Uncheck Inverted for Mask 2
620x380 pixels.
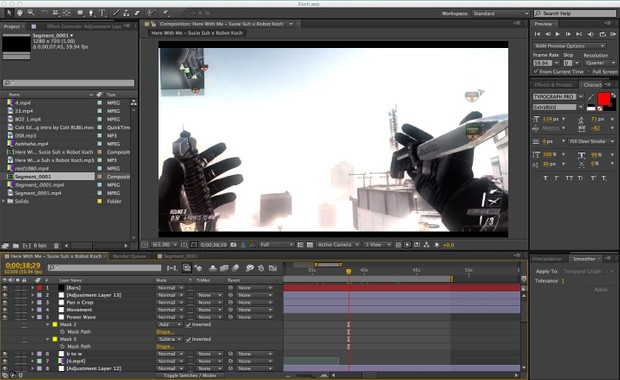pyautogui.click(x=188, y=325)
